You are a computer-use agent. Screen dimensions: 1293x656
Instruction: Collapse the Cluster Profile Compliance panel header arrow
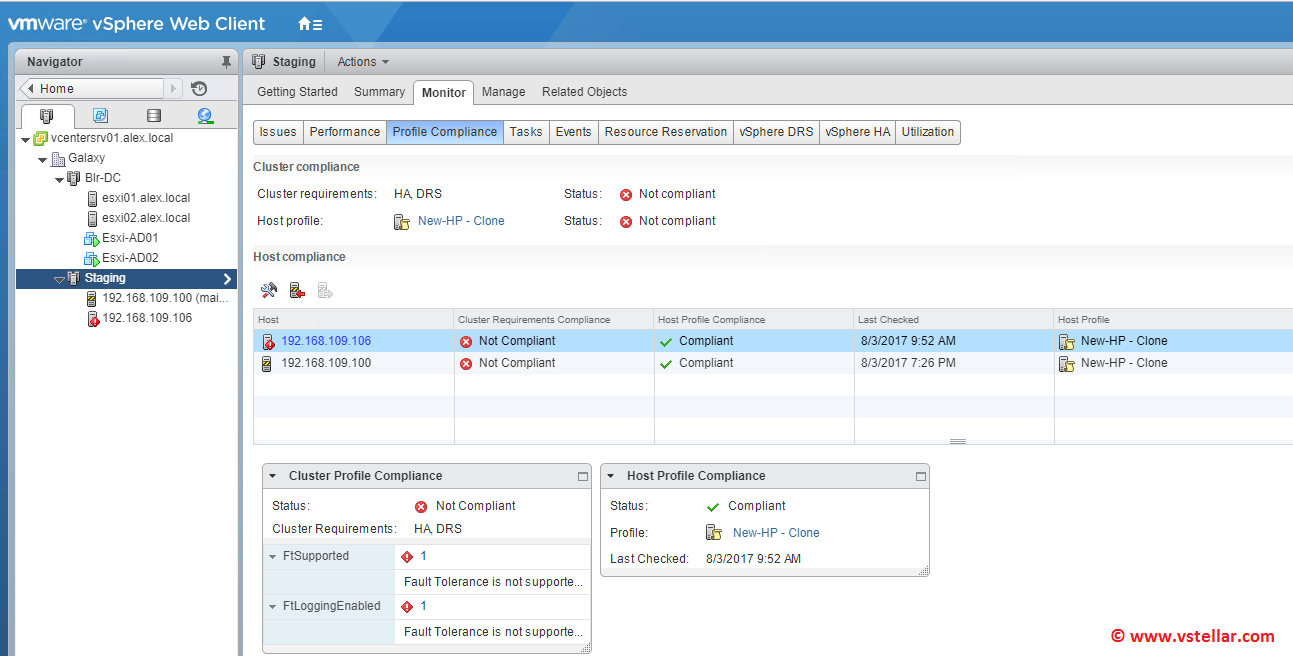point(273,477)
